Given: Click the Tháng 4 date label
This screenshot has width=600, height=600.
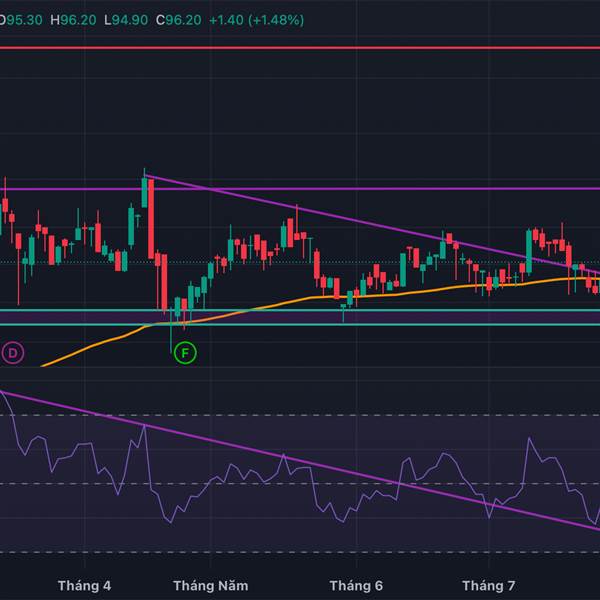Looking at the screenshot, I should coord(84,585).
